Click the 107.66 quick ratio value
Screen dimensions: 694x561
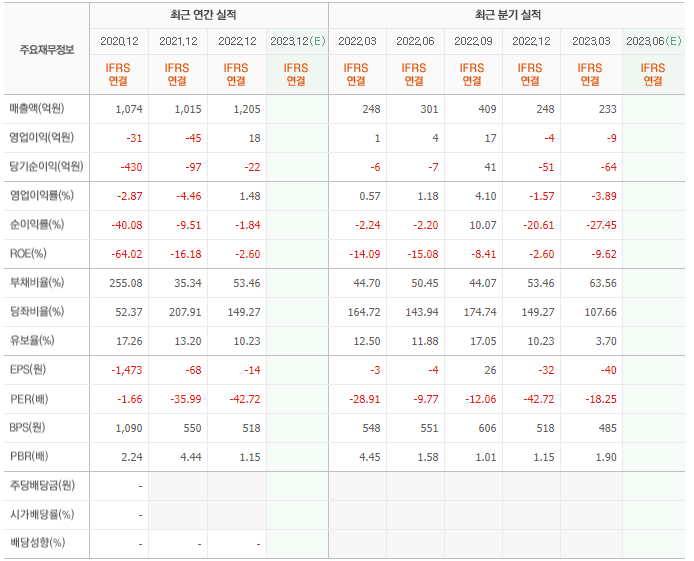coord(601,312)
